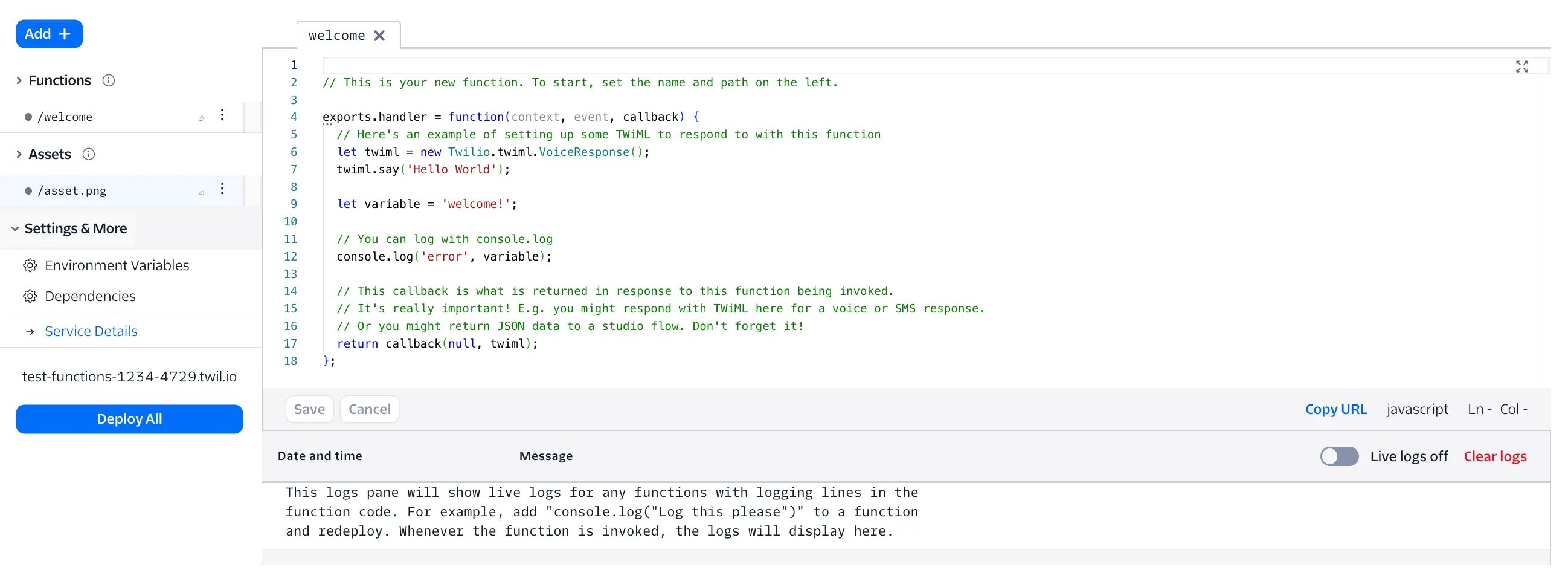Click Copy URL link
1568x573 pixels.
click(x=1335, y=409)
